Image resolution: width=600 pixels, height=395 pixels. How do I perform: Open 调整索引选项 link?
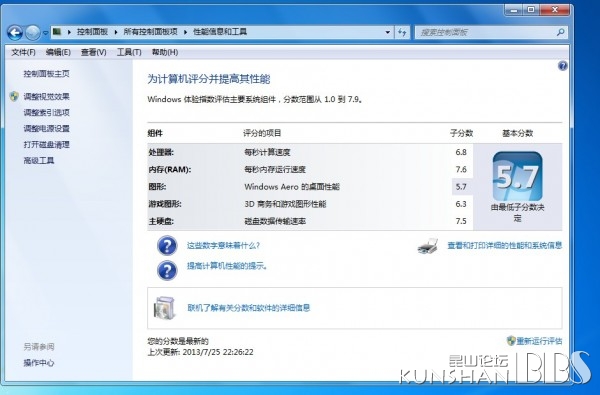point(46,113)
